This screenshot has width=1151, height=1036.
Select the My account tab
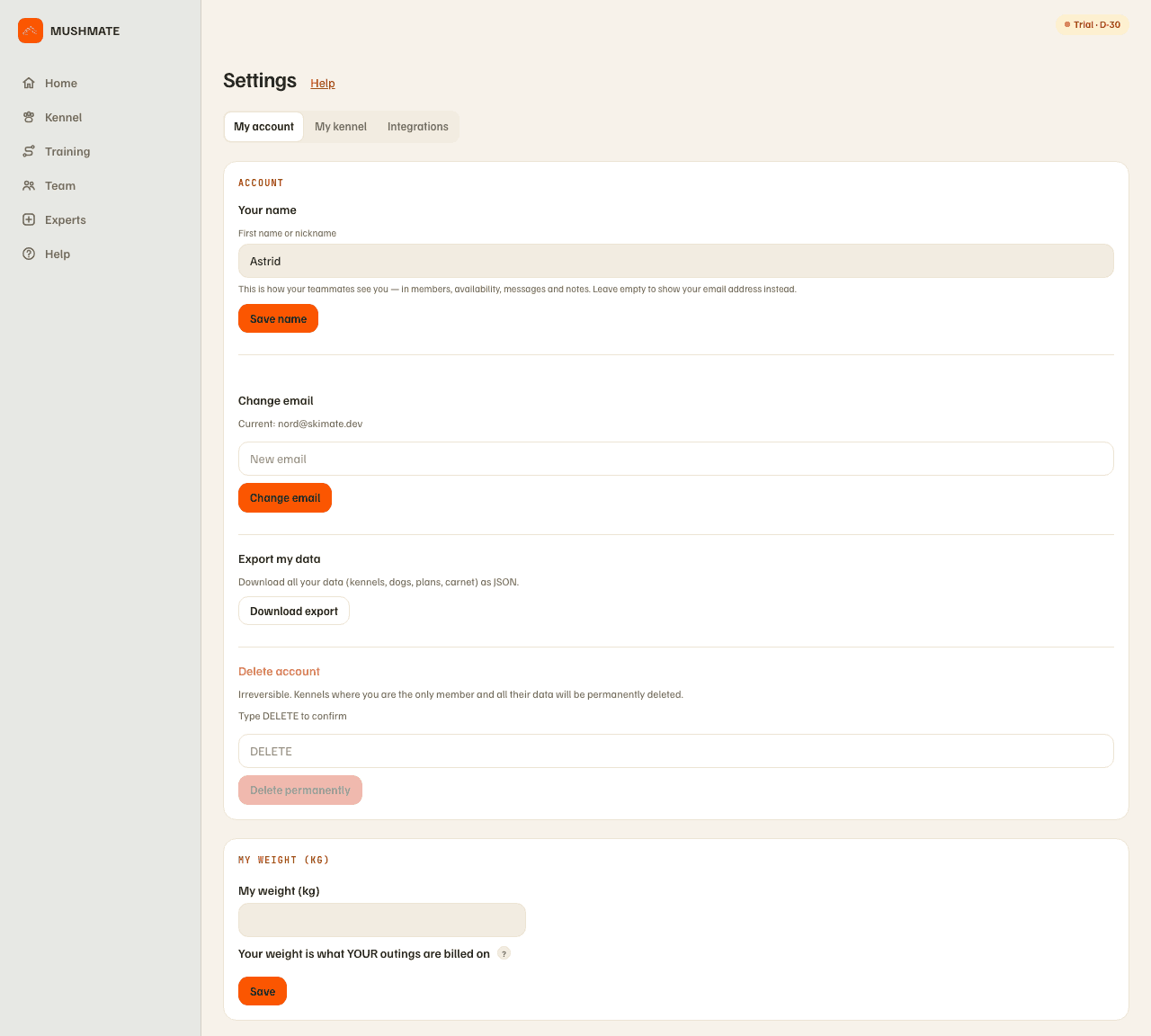click(263, 127)
